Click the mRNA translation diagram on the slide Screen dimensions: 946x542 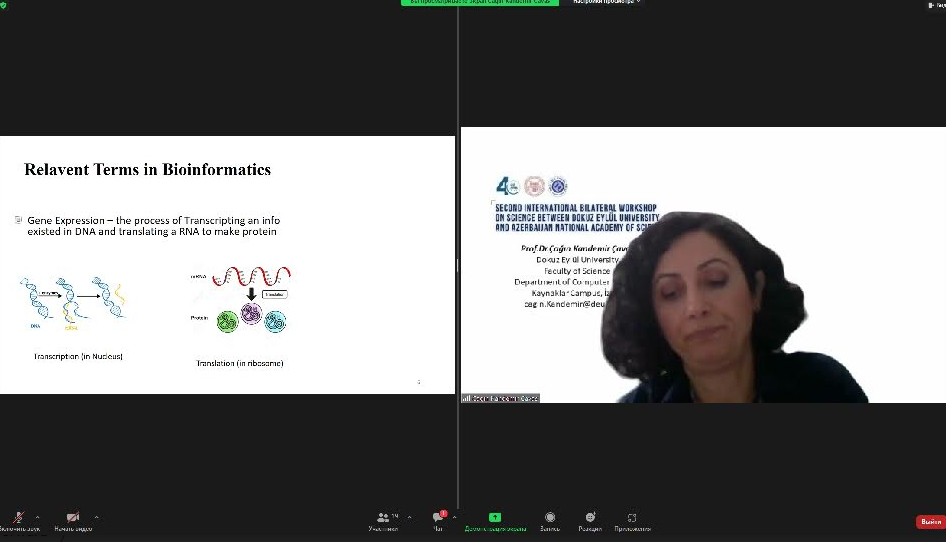coord(241,299)
